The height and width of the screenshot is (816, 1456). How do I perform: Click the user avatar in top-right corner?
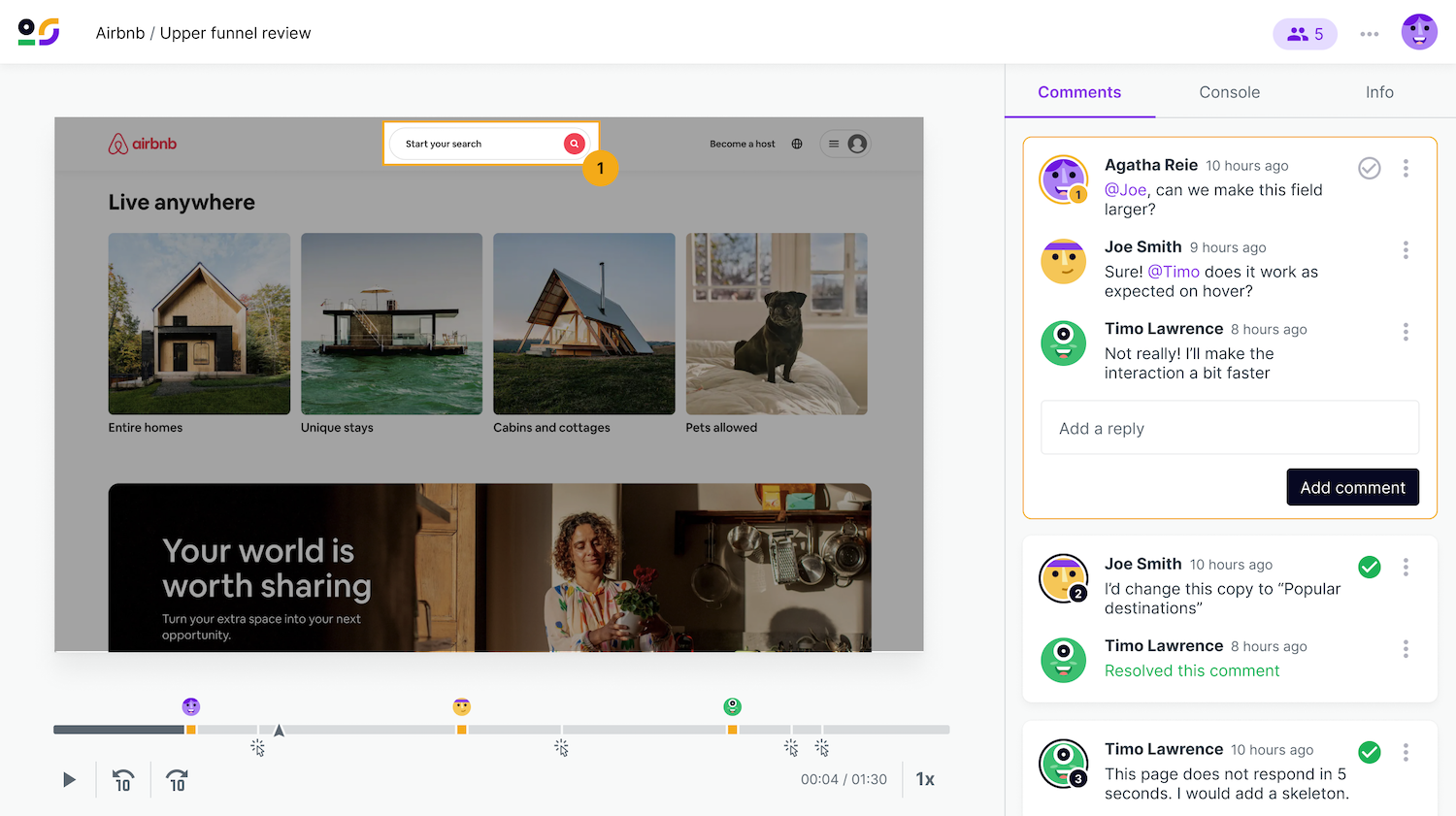tap(1419, 33)
